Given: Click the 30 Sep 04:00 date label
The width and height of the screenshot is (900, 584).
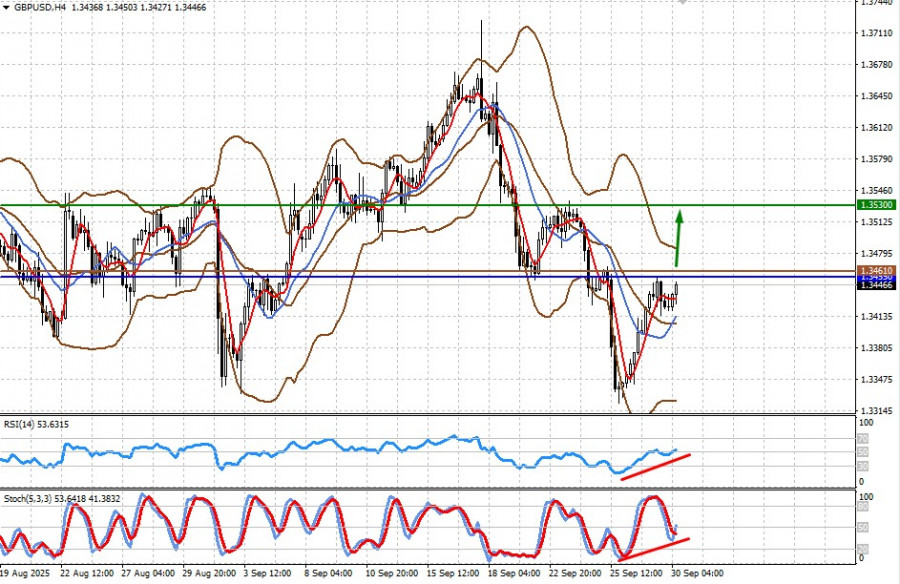Looking at the screenshot, I should coord(696,575).
